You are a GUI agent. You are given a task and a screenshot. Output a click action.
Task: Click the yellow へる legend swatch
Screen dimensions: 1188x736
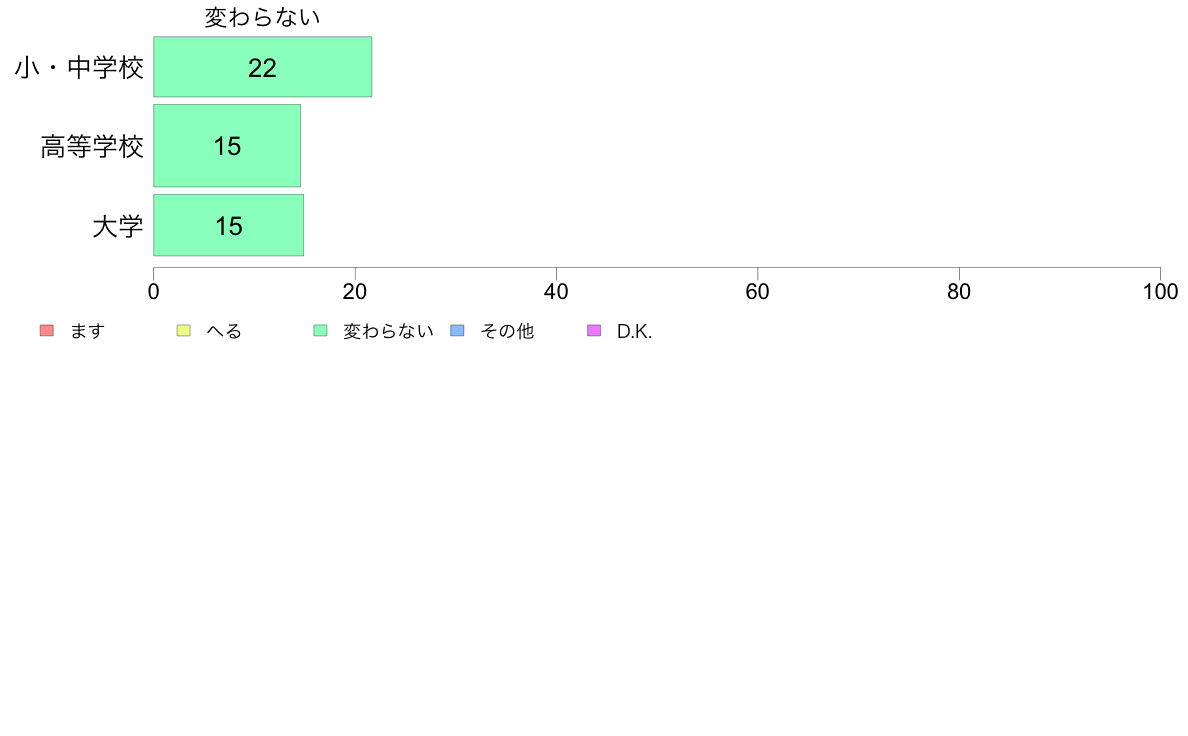tap(183, 330)
